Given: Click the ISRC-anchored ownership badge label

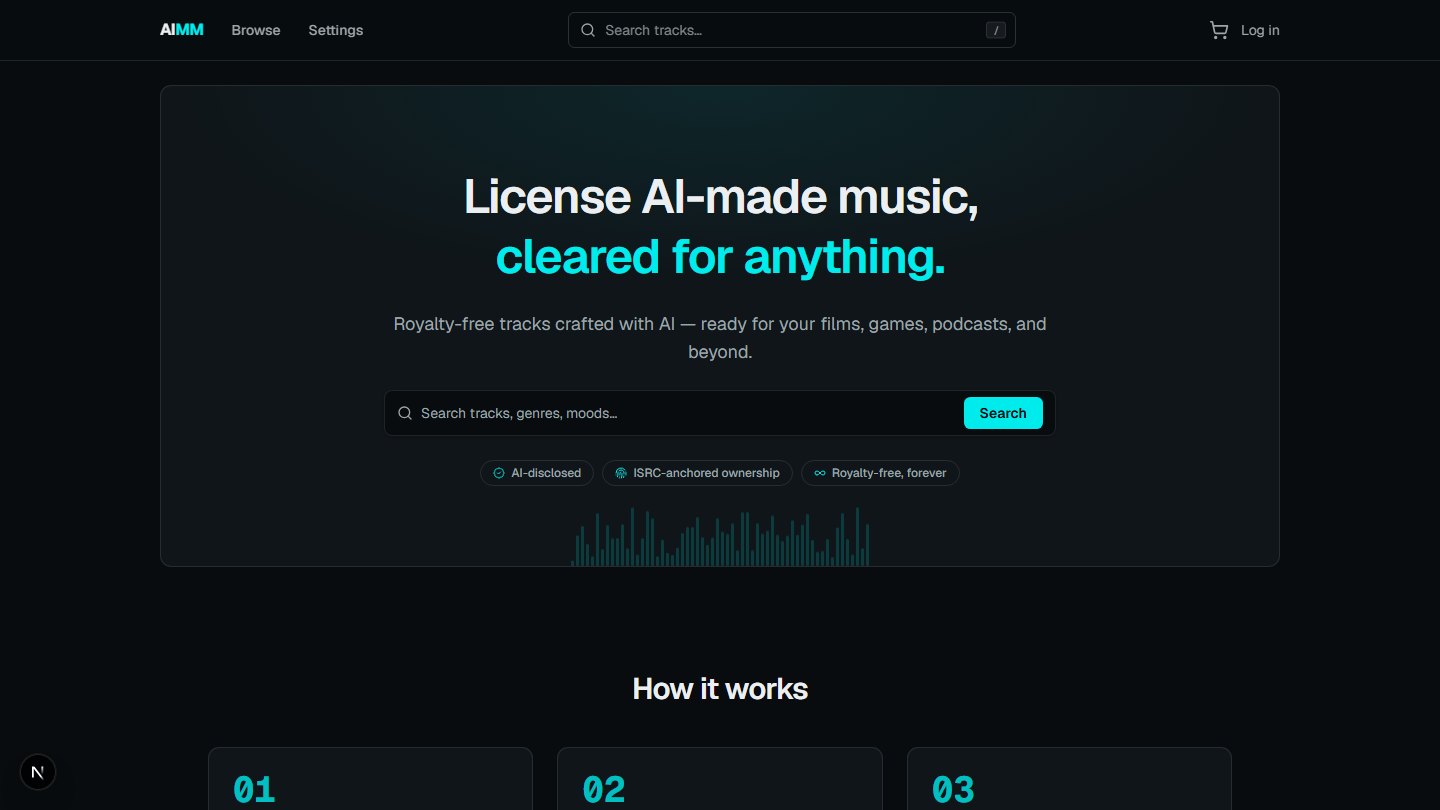Looking at the screenshot, I should click(706, 473).
